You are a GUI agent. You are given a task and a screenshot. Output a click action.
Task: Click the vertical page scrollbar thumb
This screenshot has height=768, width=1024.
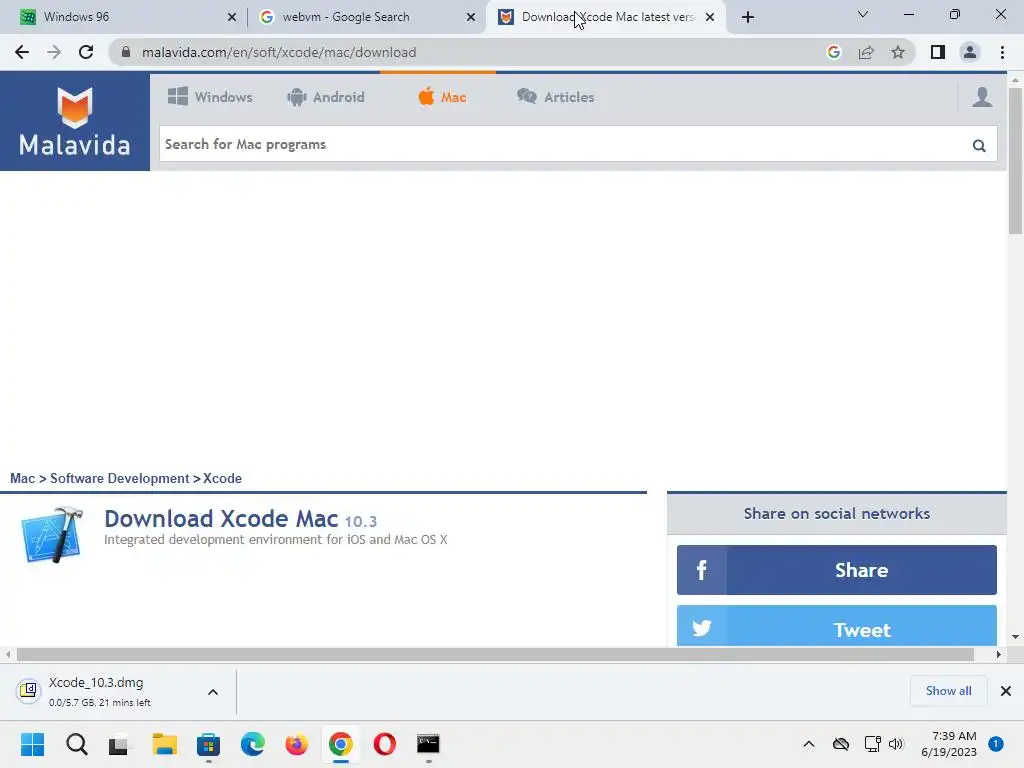[x=1015, y=161]
